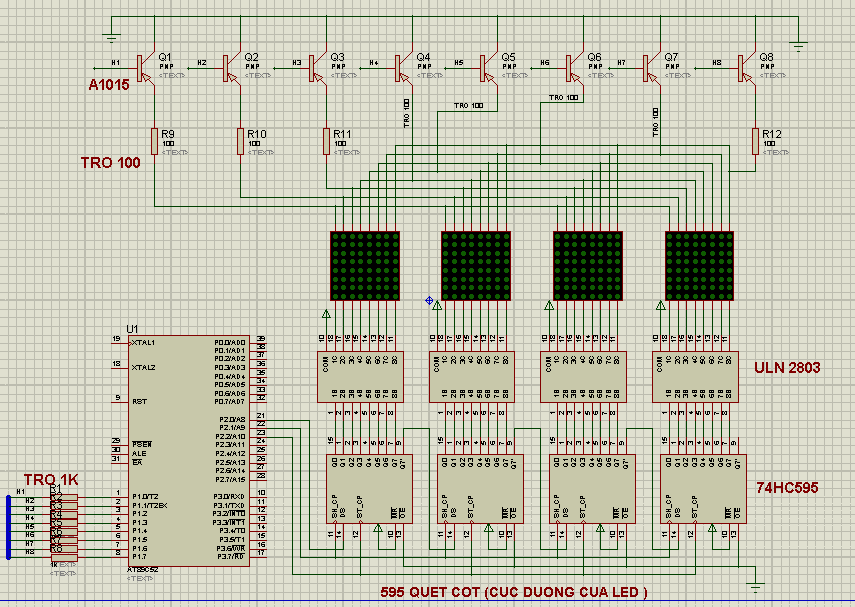The image size is (855, 607).
Task: Click the power terminal arrow left of first matrix
Action: pos(326,314)
